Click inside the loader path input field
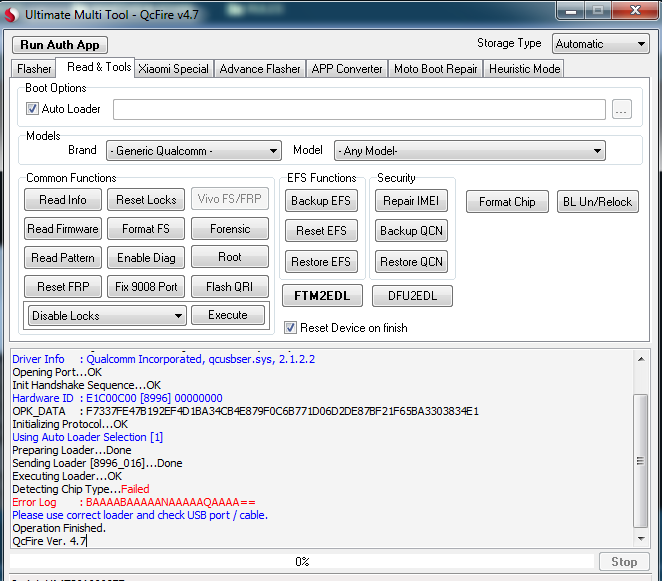Image resolution: width=662 pixels, height=581 pixels. [359, 110]
